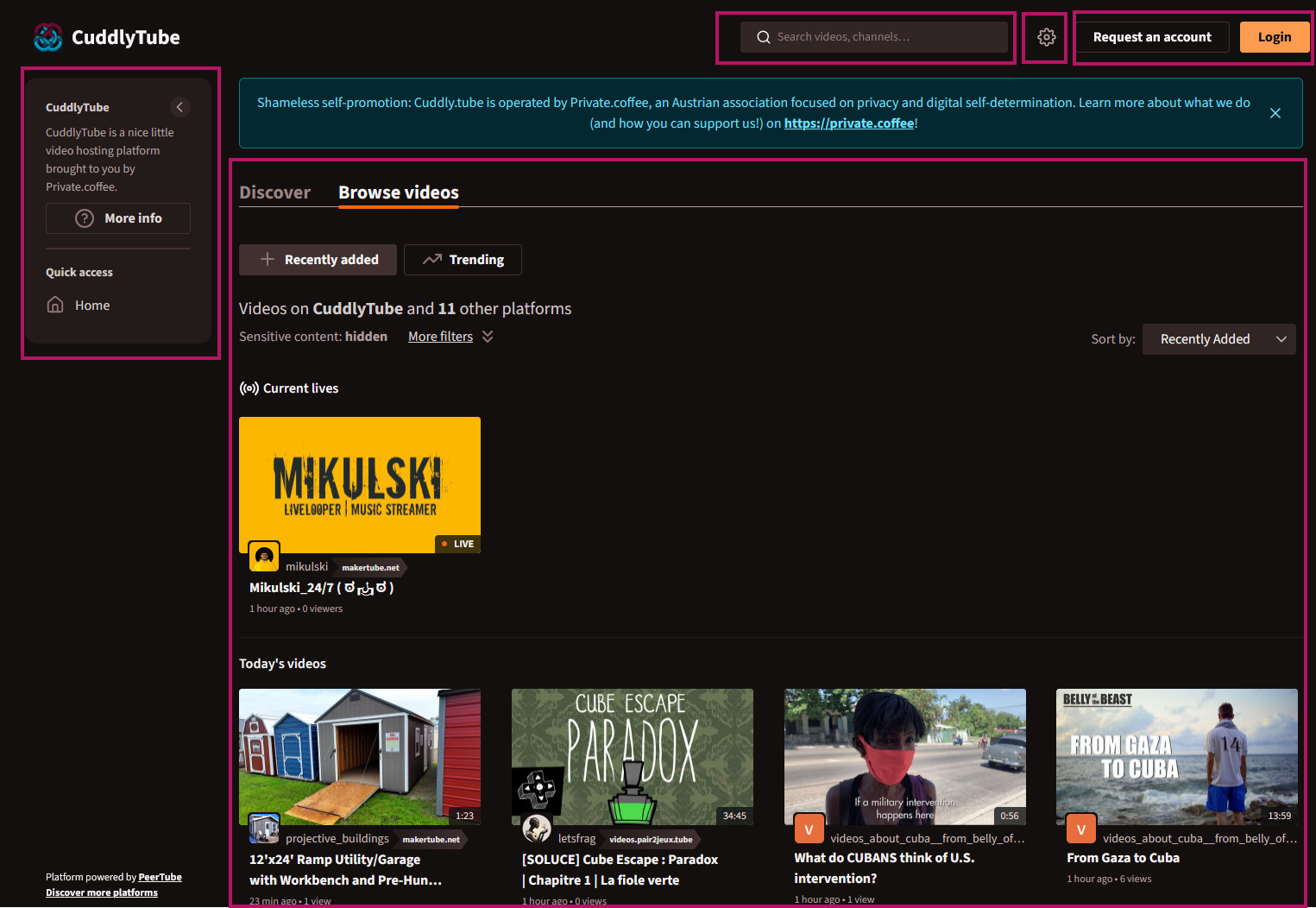The width and height of the screenshot is (1316, 908).
Task: Click the mikulski channel avatar
Action: click(264, 557)
